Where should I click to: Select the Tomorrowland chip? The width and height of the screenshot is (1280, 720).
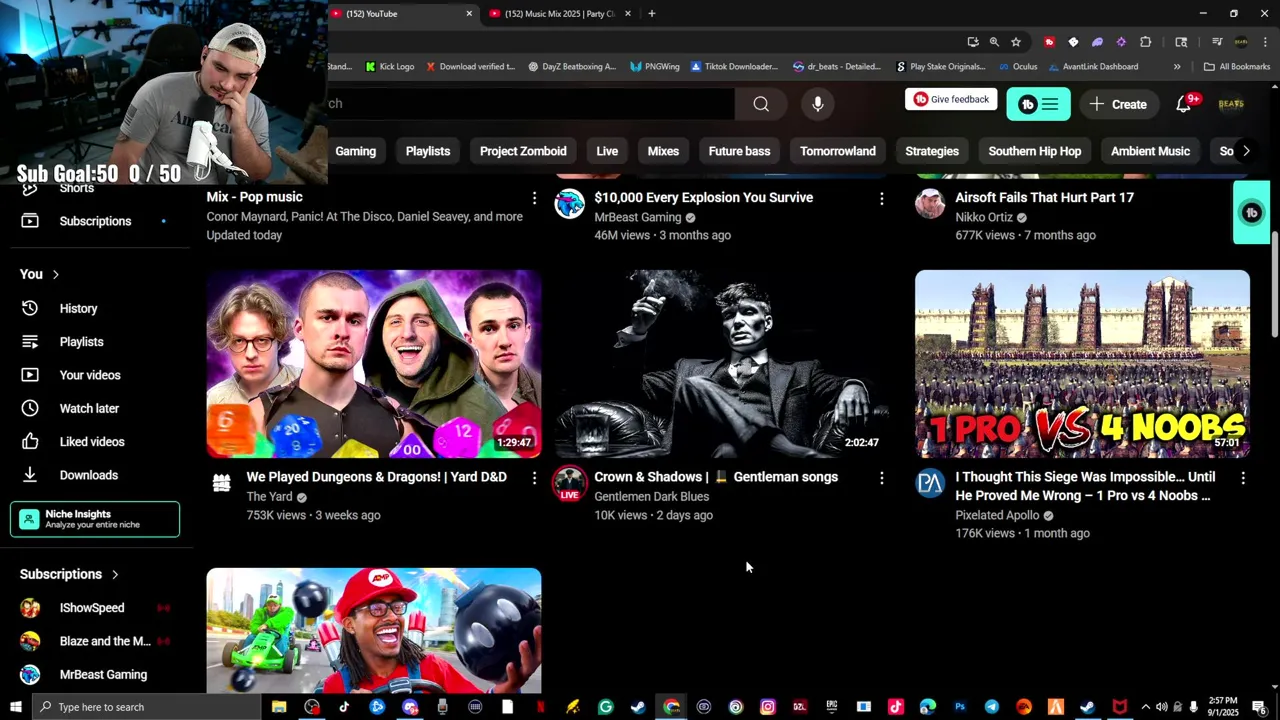coord(838,151)
